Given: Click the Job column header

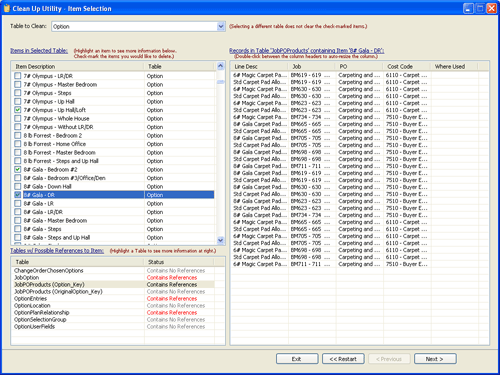Looking at the screenshot, I should tap(312, 67).
